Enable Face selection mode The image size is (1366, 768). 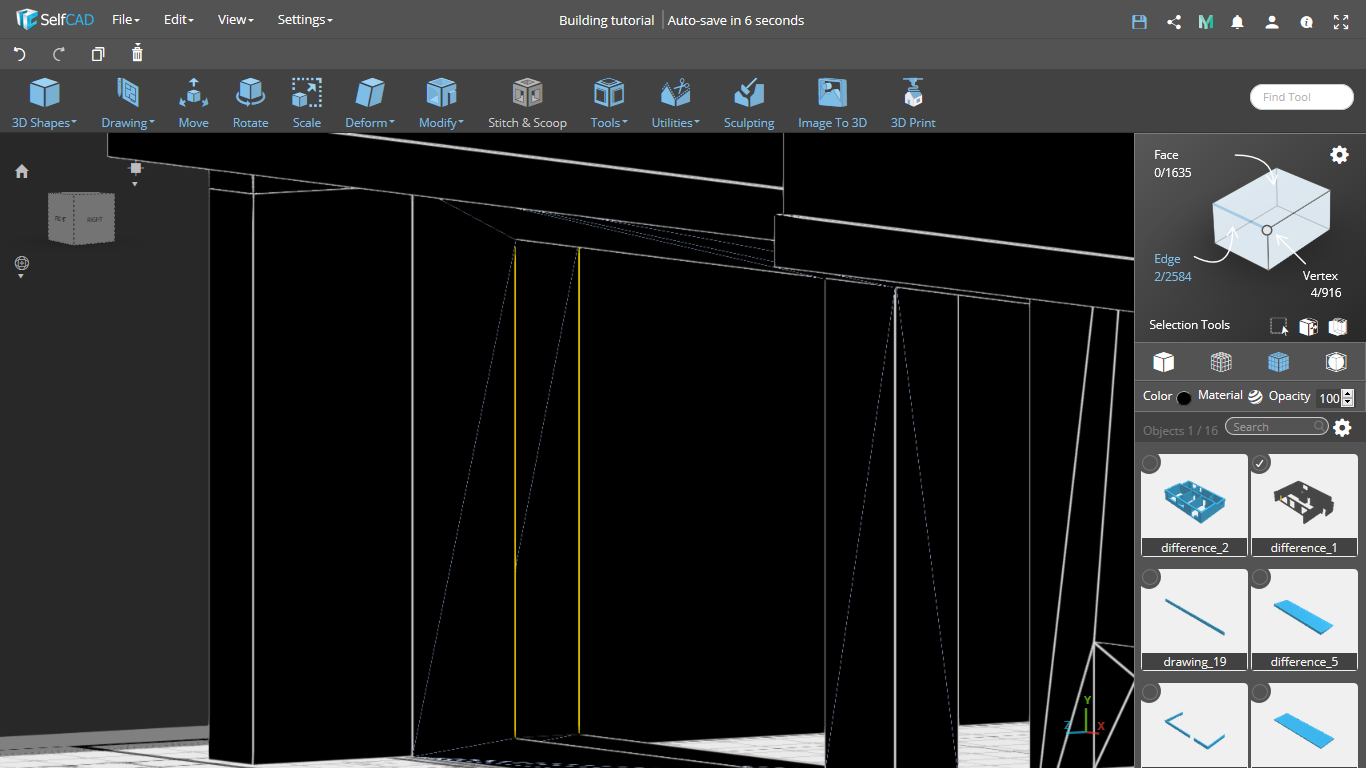(1172, 164)
